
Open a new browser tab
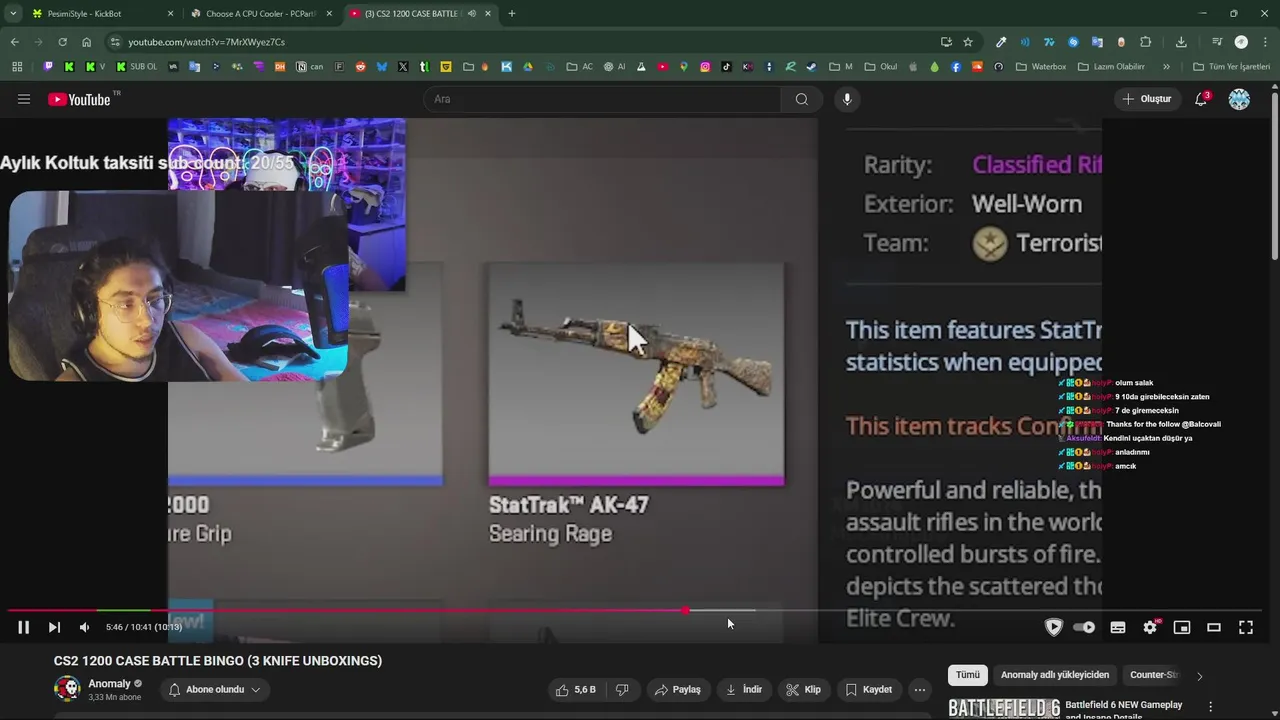click(x=512, y=14)
